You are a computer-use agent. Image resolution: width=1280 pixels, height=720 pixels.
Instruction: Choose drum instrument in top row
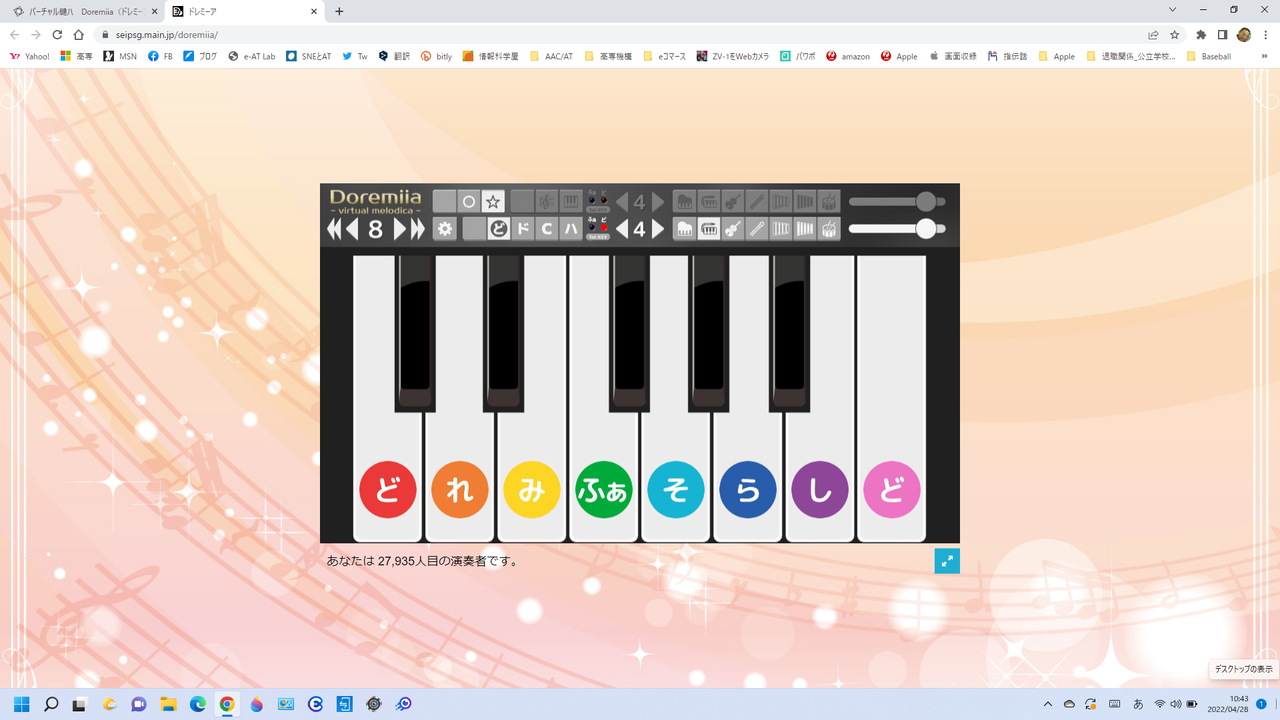pos(829,202)
